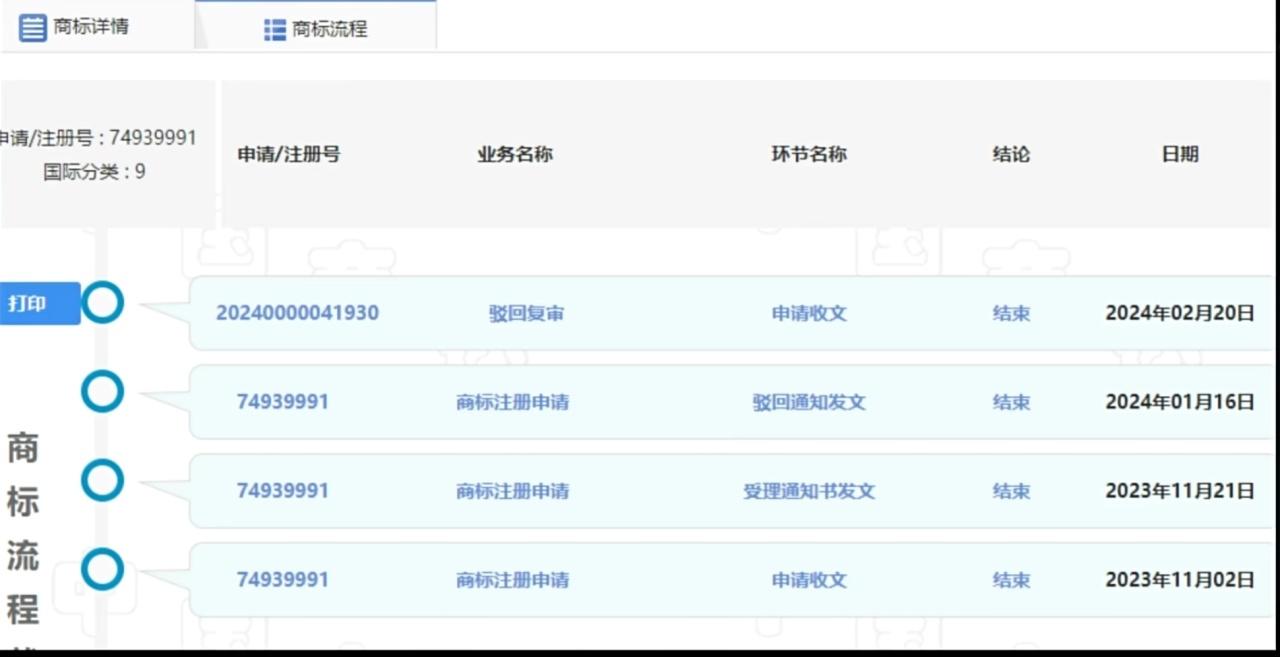Select the timeline circle for 2024年01月16日 row
This screenshot has height=657, width=1280.
102,392
